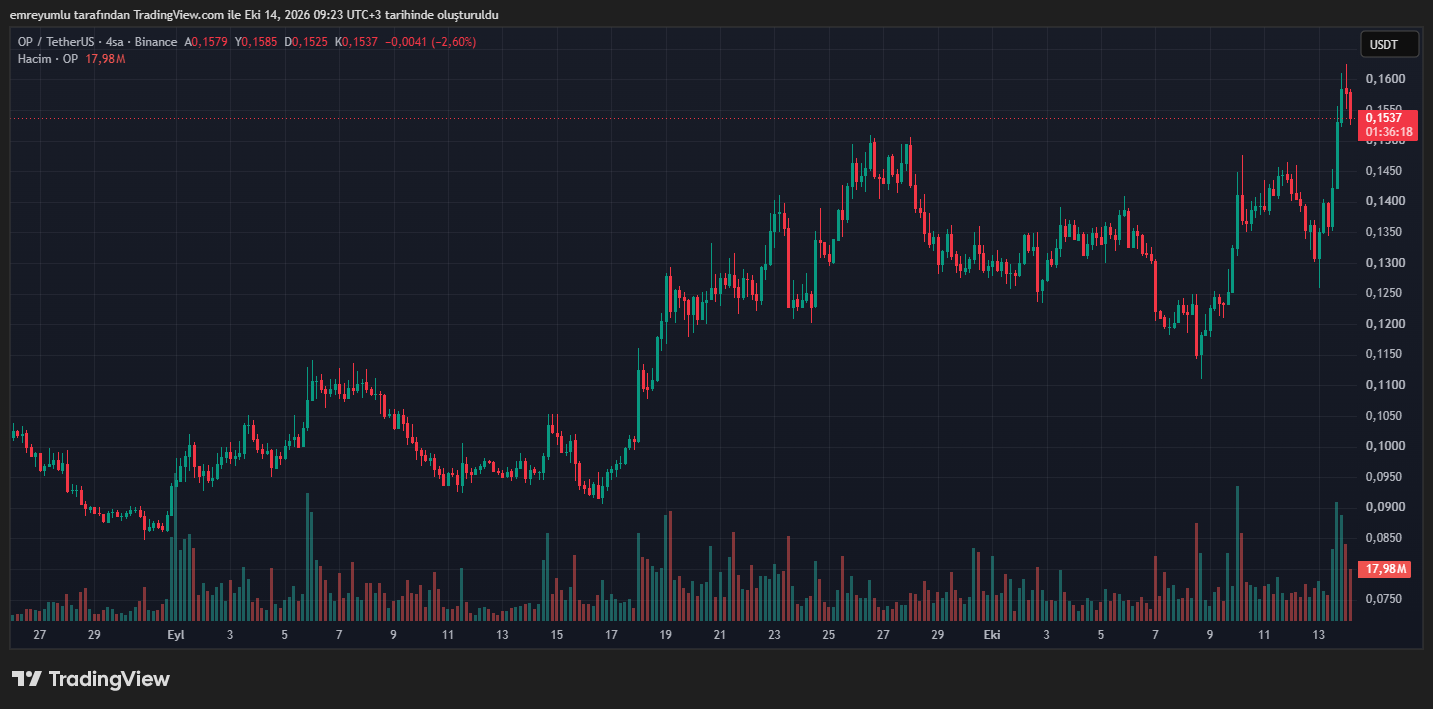The height and width of the screenshot is (709, 1433).
Task: Click the red current price label 0,1537
Action: [1383, 118]
